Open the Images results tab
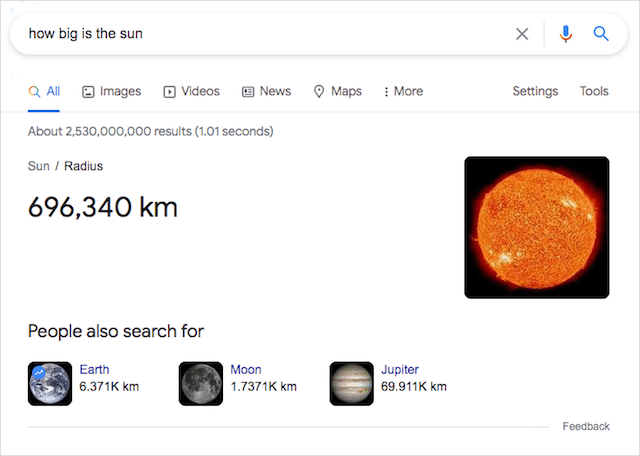 [111, 91]
